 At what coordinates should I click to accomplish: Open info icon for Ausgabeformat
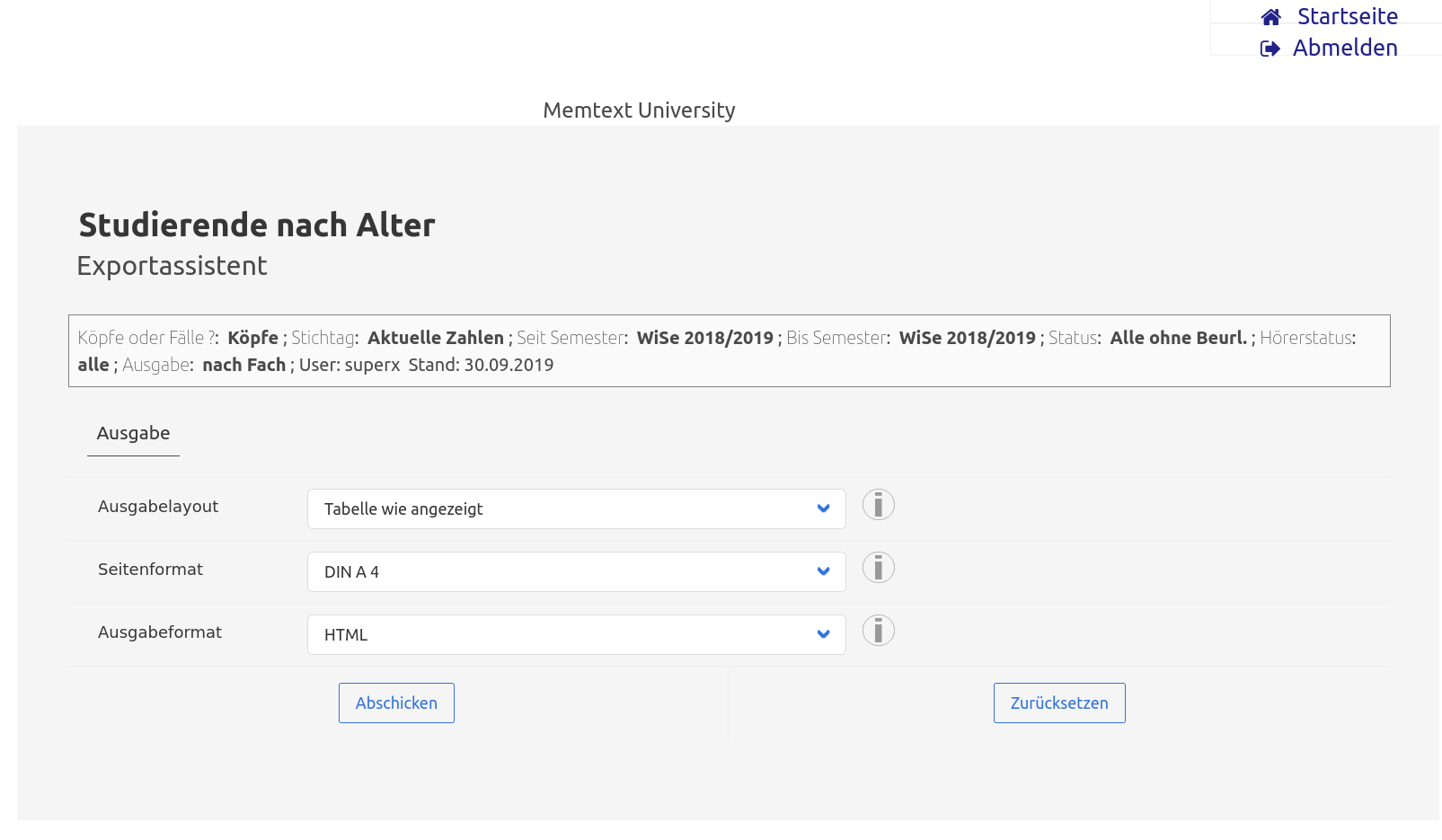coord(879,631)
